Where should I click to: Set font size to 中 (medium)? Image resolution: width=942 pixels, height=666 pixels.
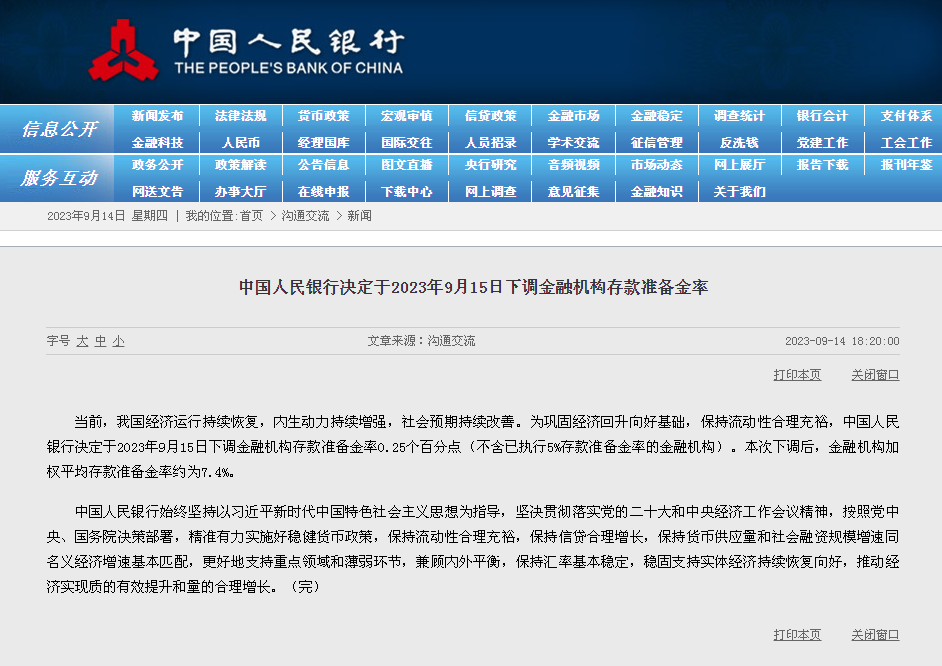(x=100, y=341)
